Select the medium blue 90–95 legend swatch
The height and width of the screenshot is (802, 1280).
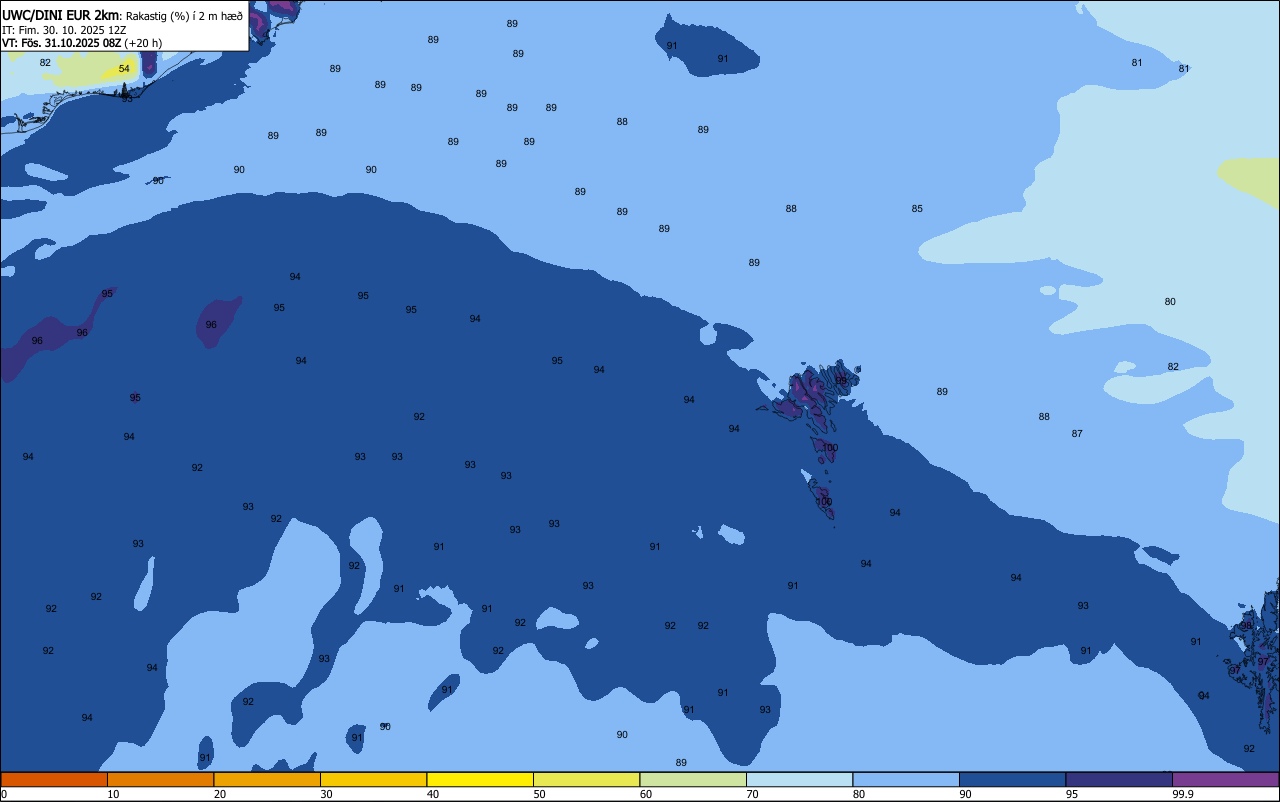(x=1012, y=779)
